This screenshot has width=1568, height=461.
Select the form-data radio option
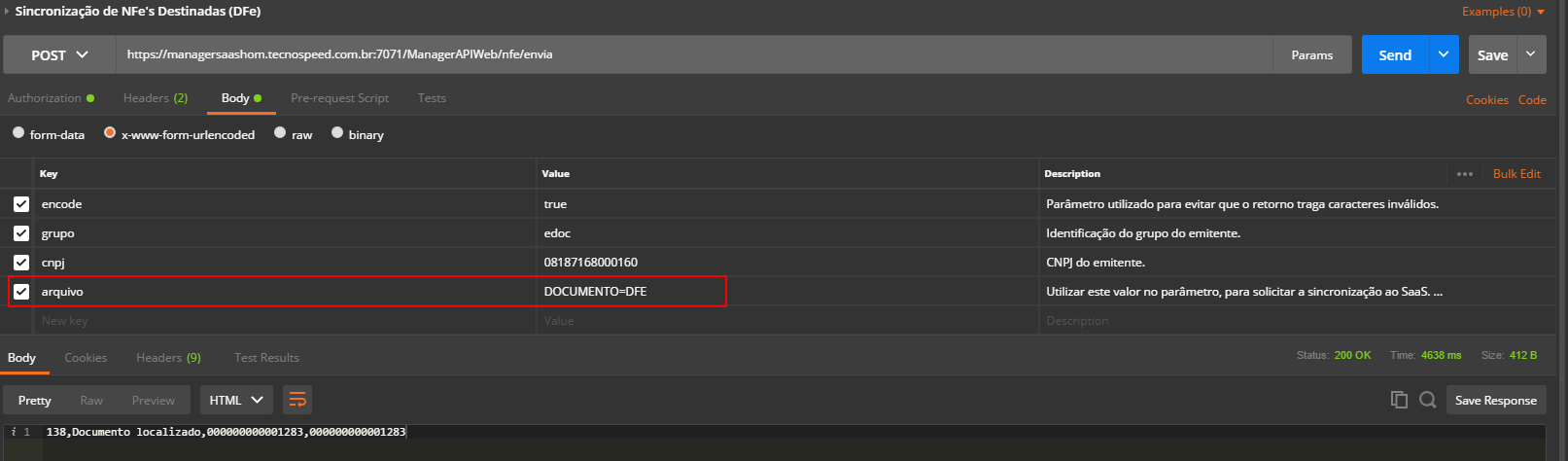coord(18,133)
